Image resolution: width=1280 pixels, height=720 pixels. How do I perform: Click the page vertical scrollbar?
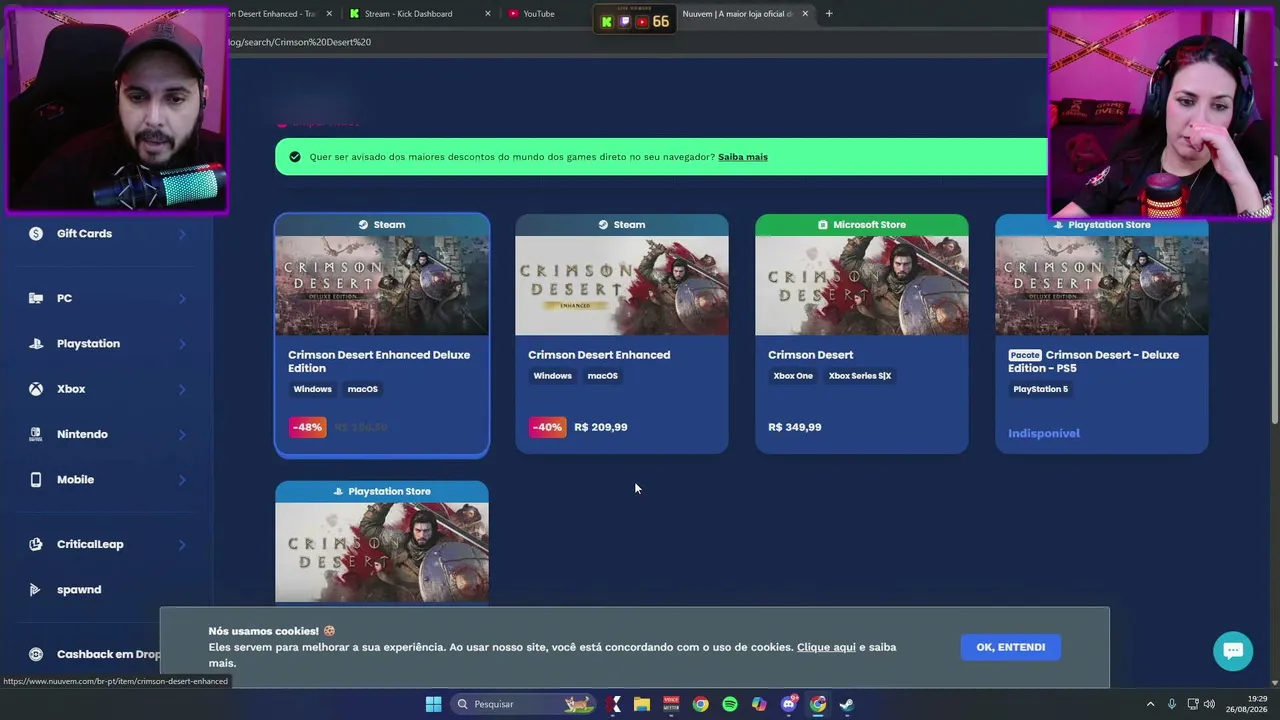(1274, 290)
